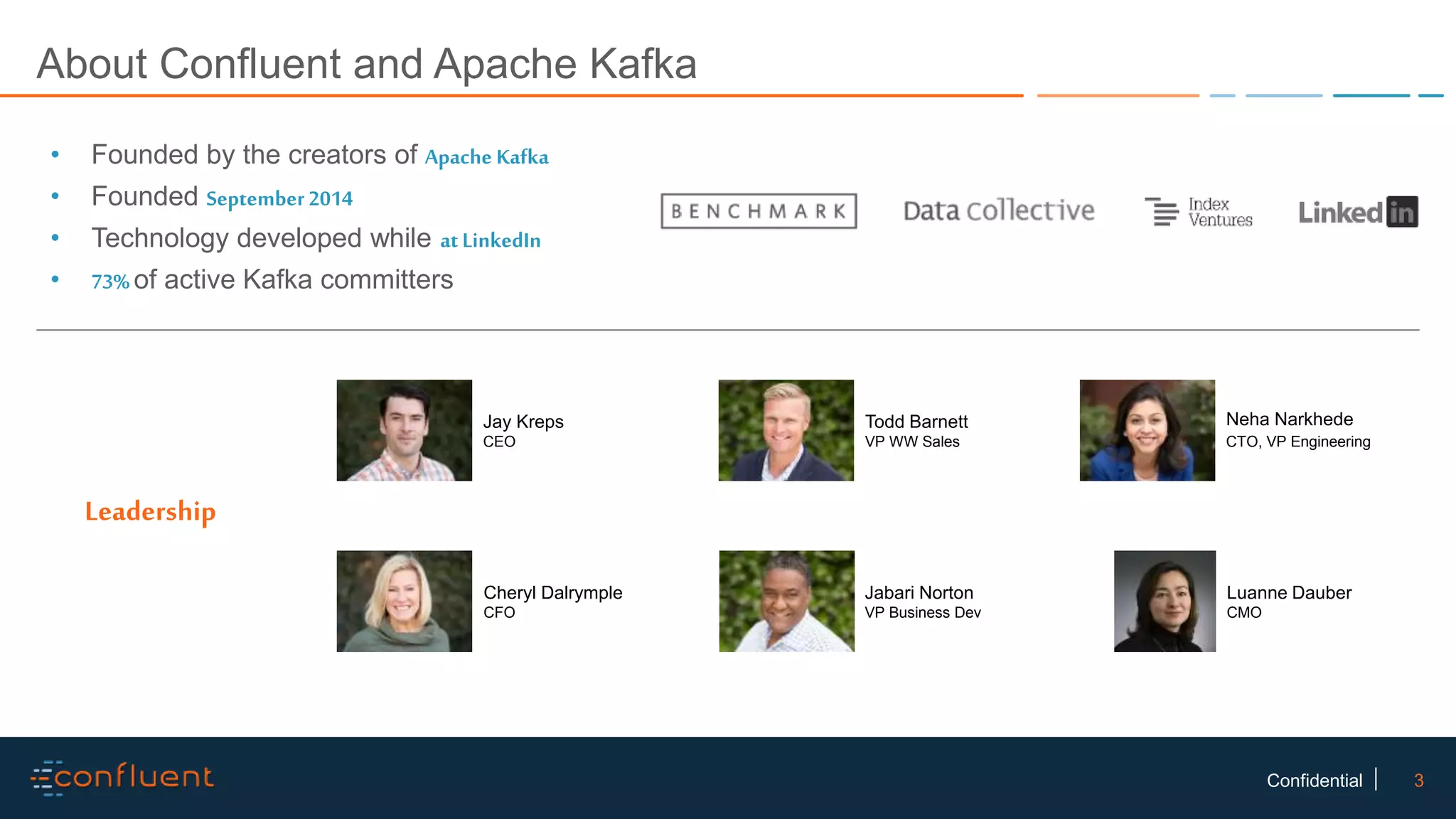Click the slide title About Confluent and Apache Kafka
The image size is (1456, 819).
click(367, 64)
